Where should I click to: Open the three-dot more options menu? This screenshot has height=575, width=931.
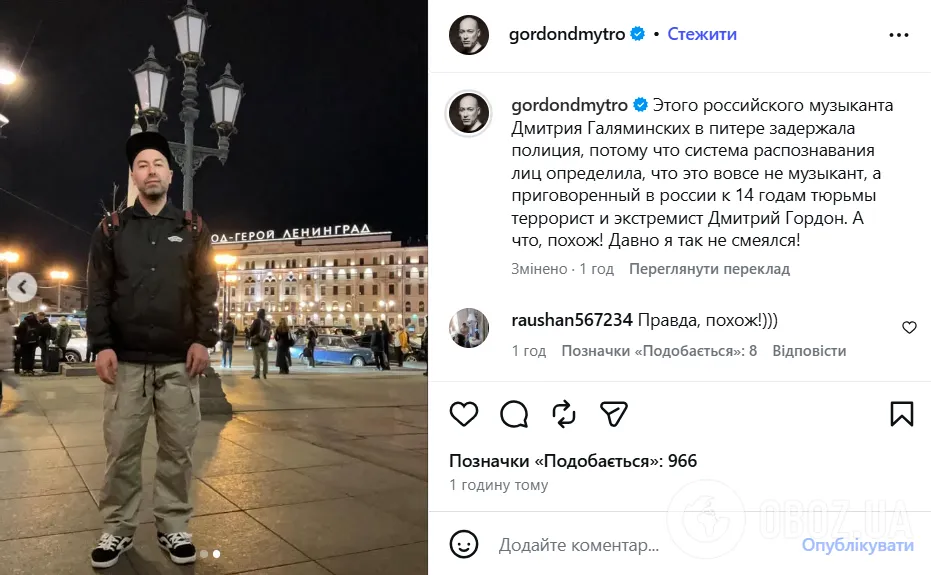click(899, 35)
